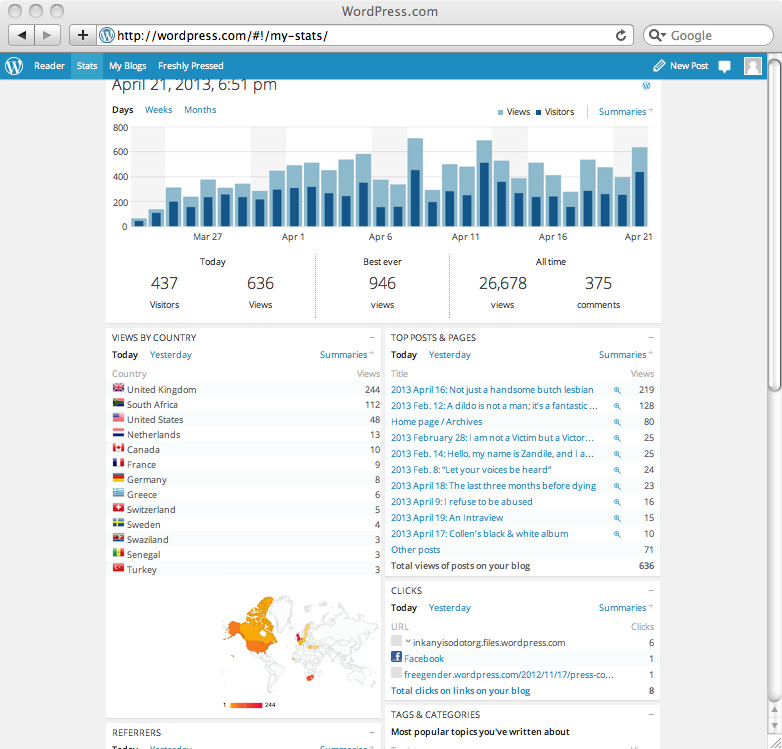
Task: Collapse the Top Posts & Pages panel
Action: (x=650, y=338)
